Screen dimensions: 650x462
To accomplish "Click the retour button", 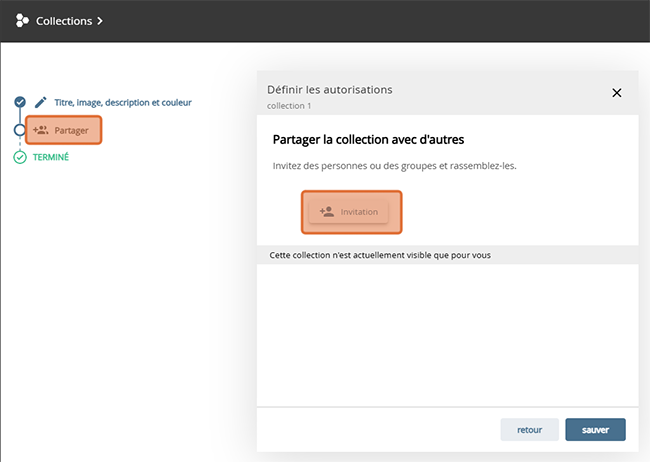I will 529,430.
